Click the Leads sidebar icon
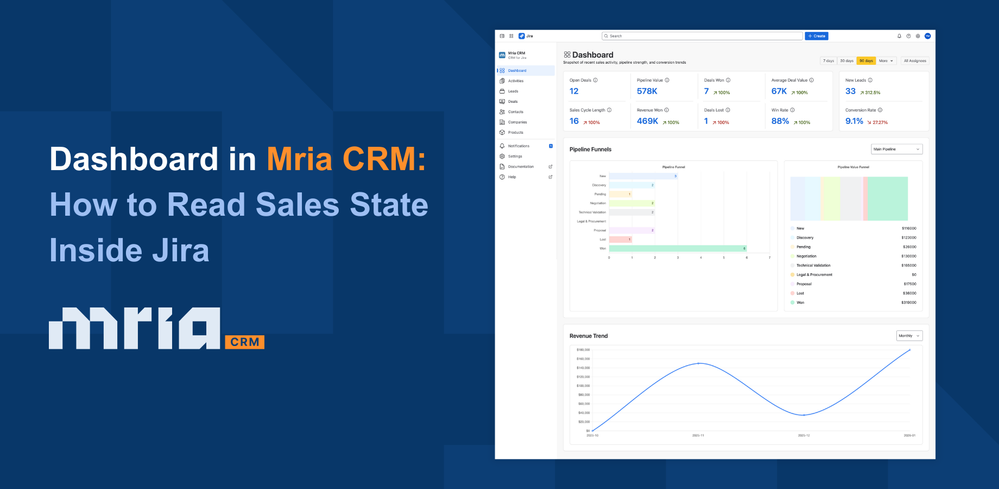The height and width of the screenshot is (489, 999). click(x=502, y=91)
